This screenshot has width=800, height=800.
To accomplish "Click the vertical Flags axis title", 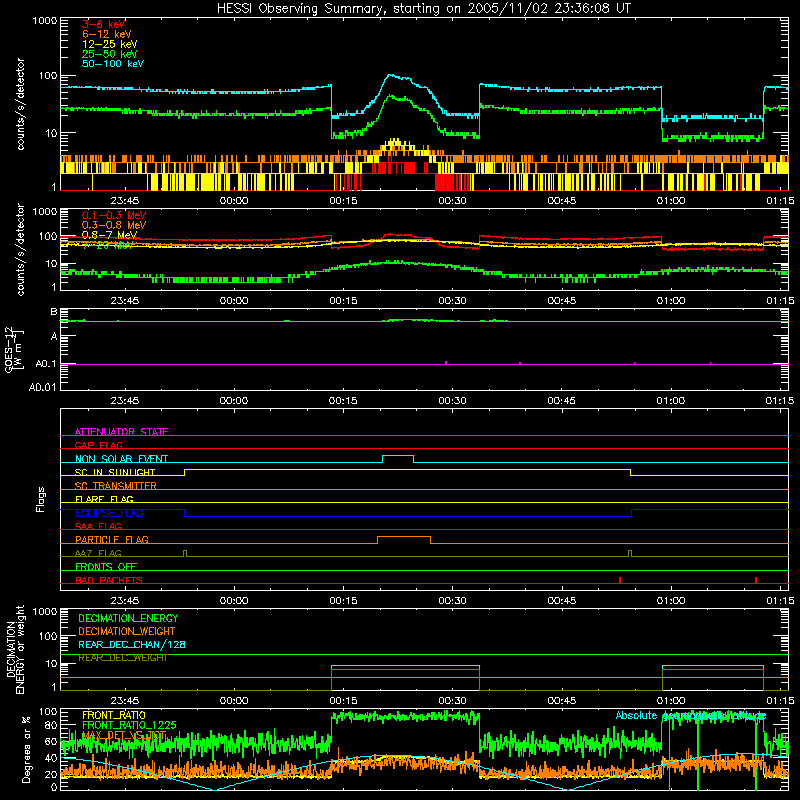I will click(40, 499).
